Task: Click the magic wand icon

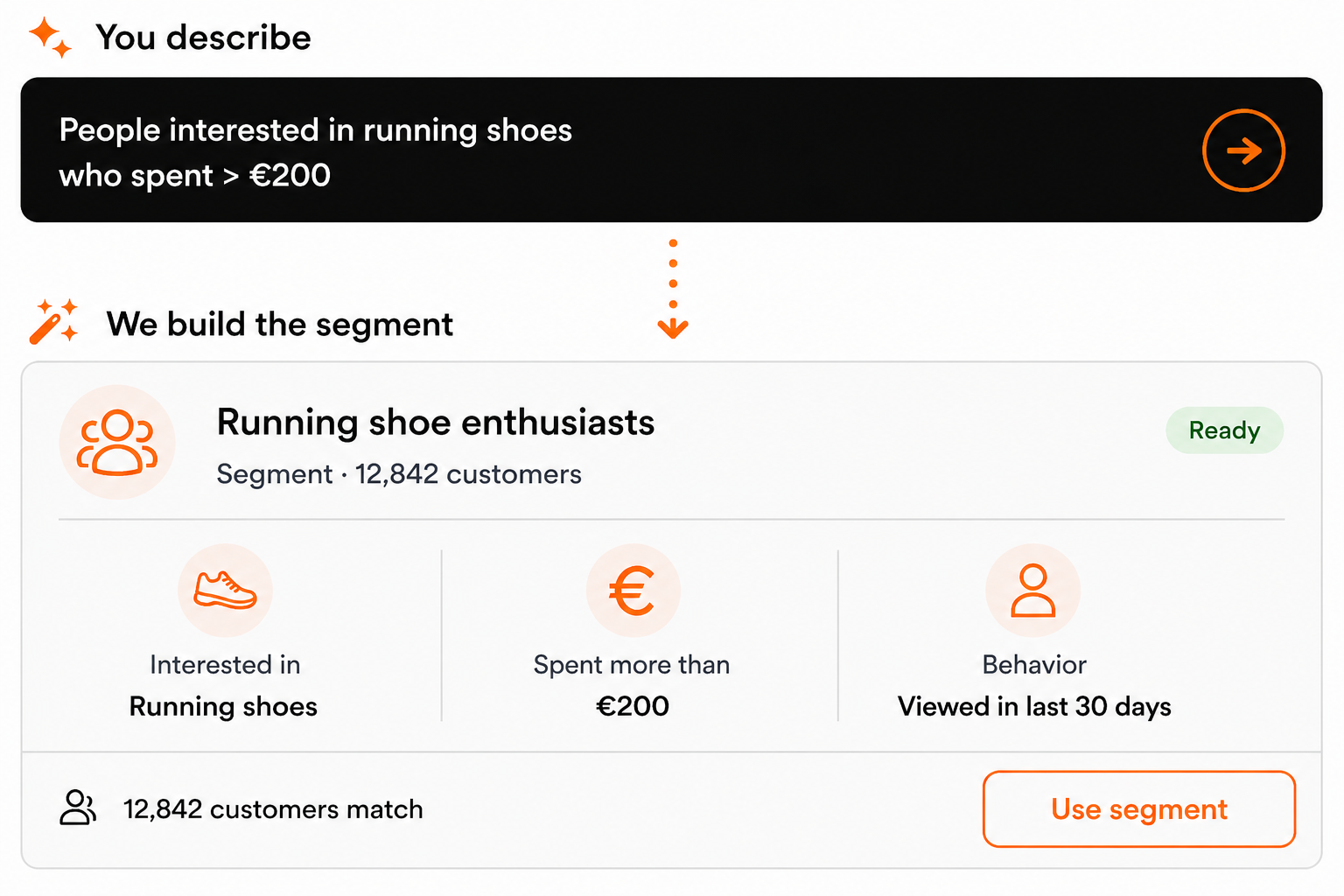Action: click(x=53, y=321)
